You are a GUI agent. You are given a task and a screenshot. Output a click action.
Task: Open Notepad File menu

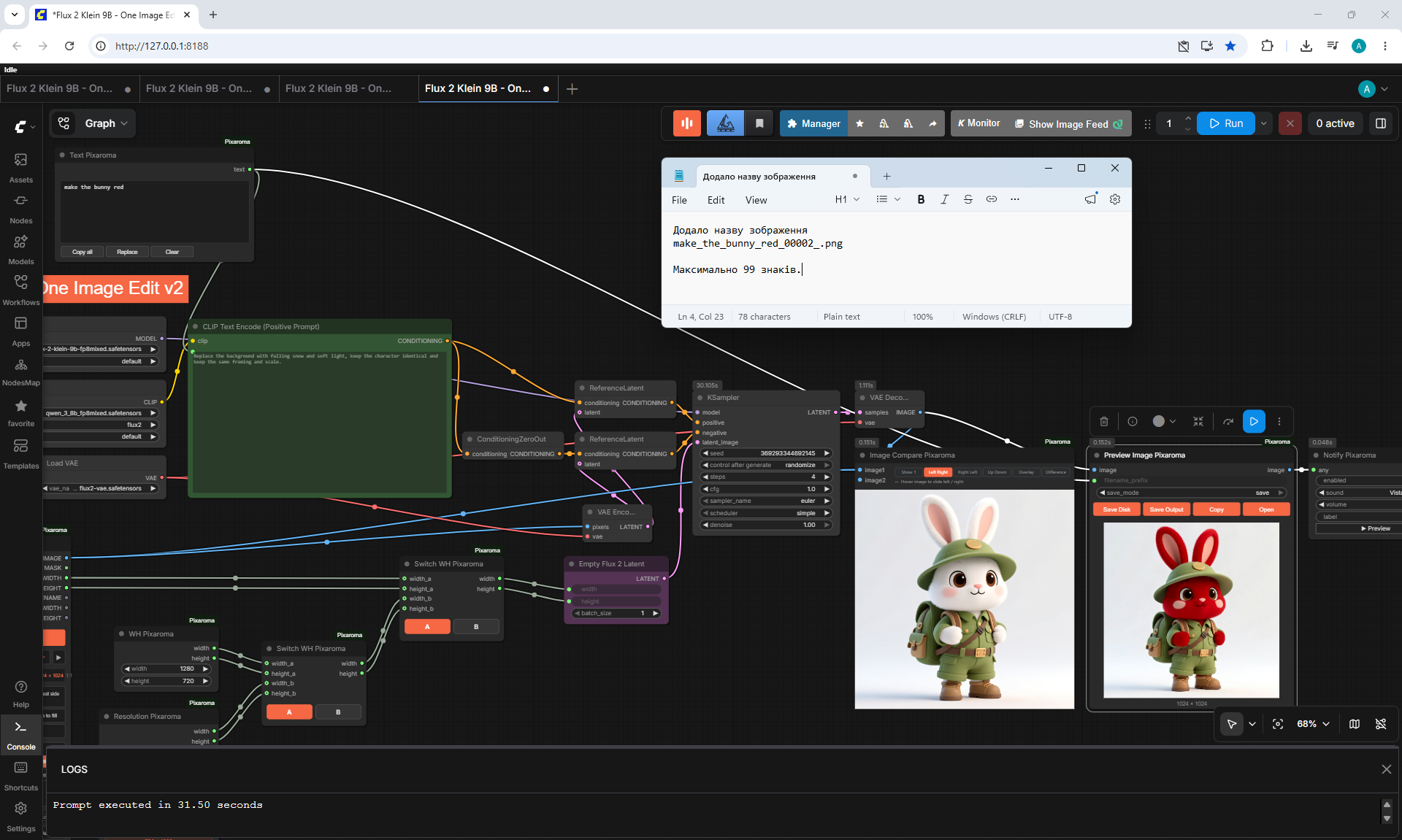679,200
